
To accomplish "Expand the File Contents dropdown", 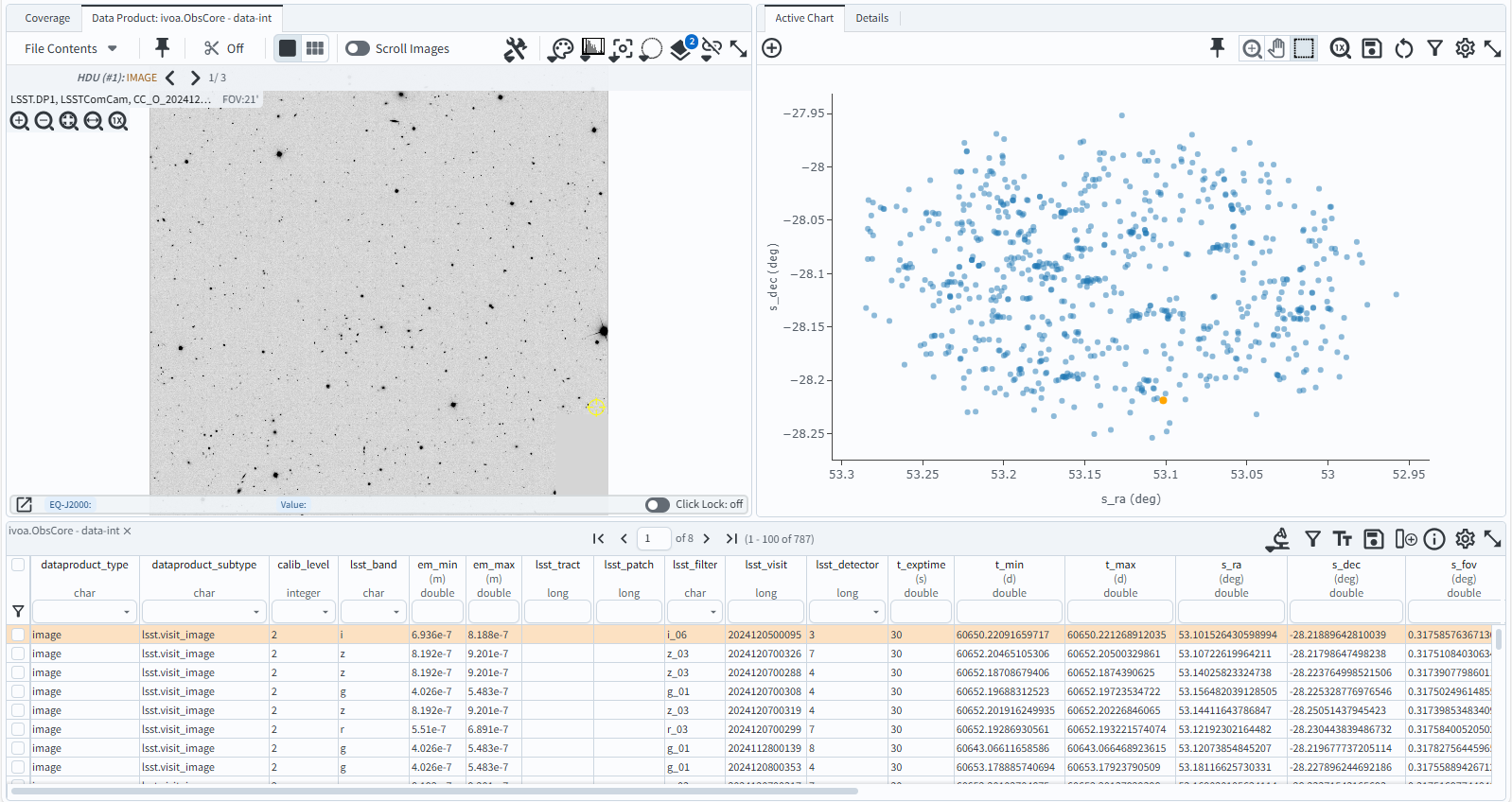I will pos(71,48).
